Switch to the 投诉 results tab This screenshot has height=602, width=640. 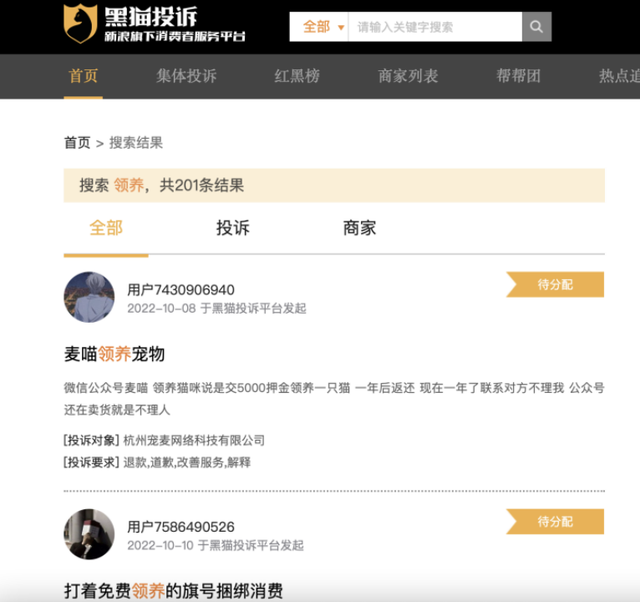[x=233, y=228]
